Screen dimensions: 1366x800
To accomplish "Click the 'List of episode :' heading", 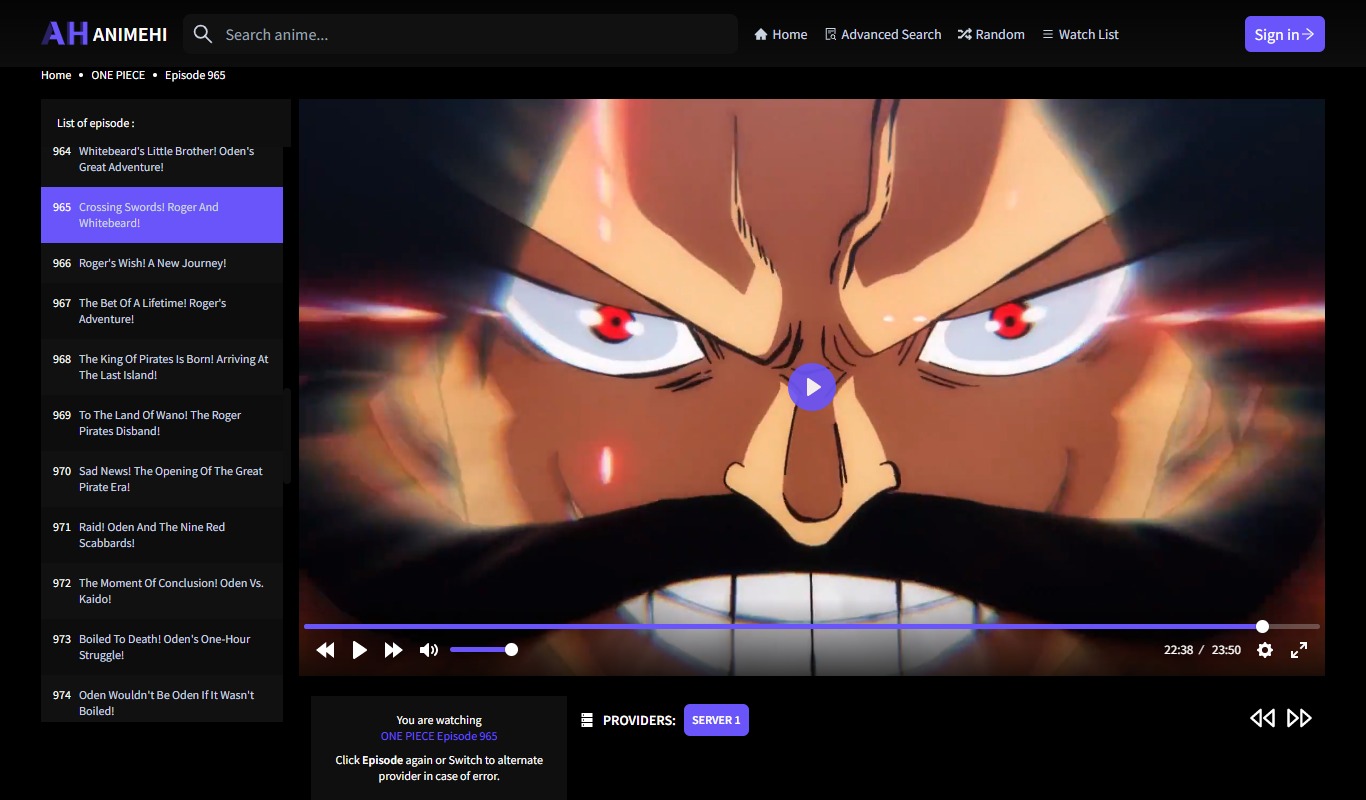I will point(95,123).
